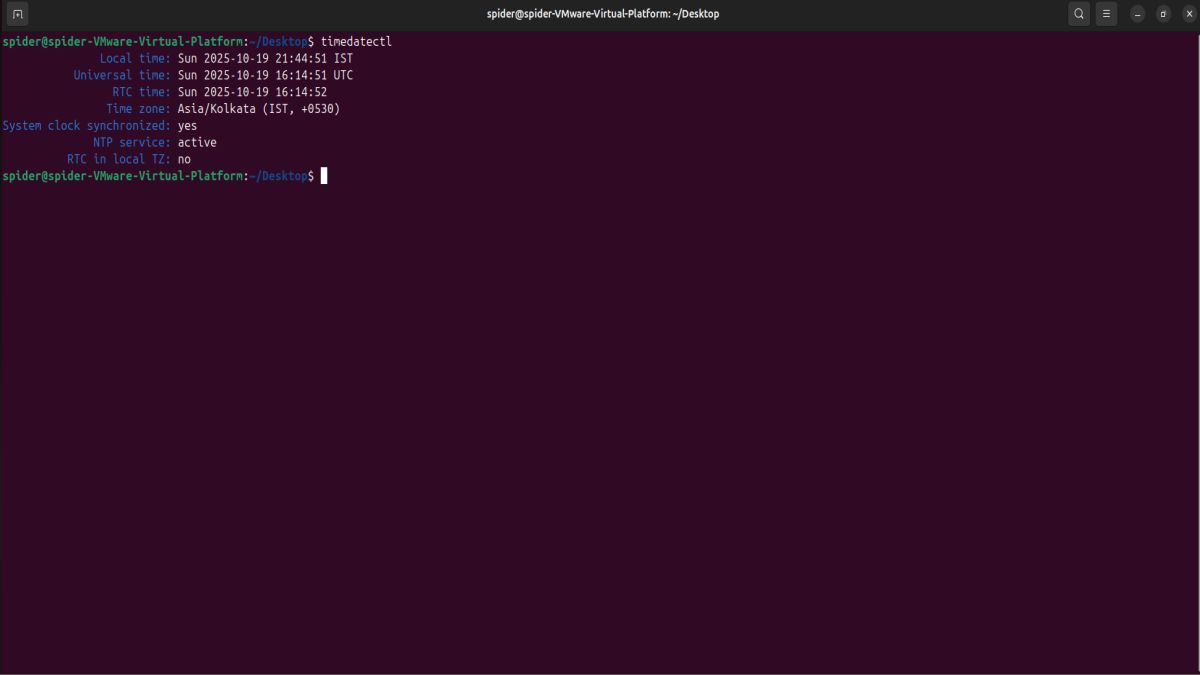
Task: Click the magnifier icon to find text
Action: pyautogui.click(x=1078, y=14)
